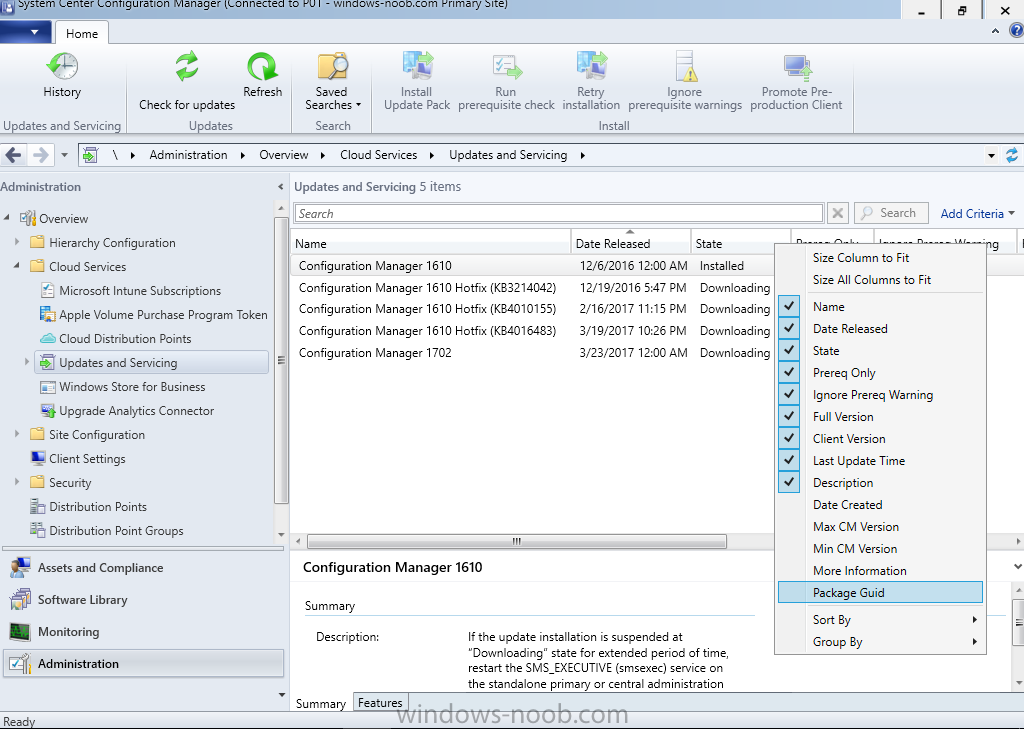Uncheck Last Update Time column option
The image size is (1024, 729).
click(789, 461)
